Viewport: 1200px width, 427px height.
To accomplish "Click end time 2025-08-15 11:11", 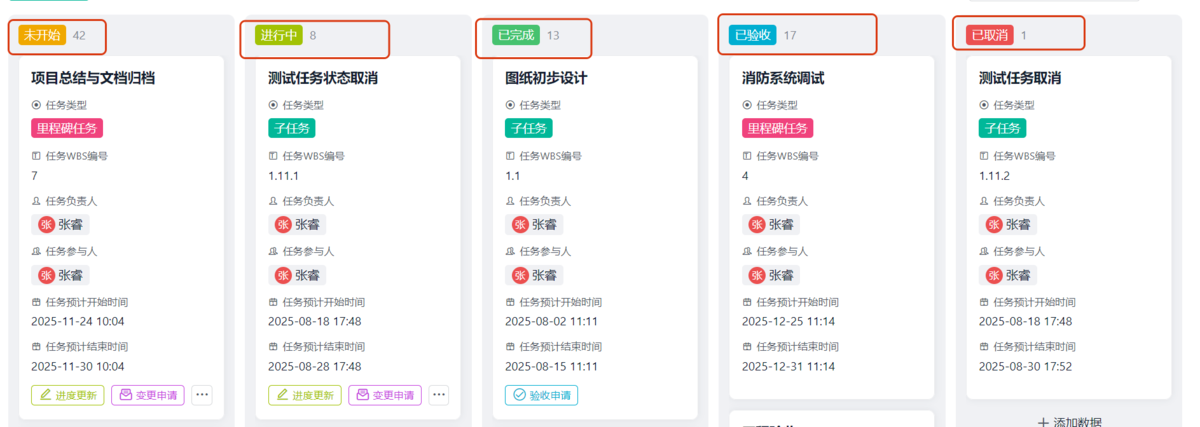I will pos(552,366).
